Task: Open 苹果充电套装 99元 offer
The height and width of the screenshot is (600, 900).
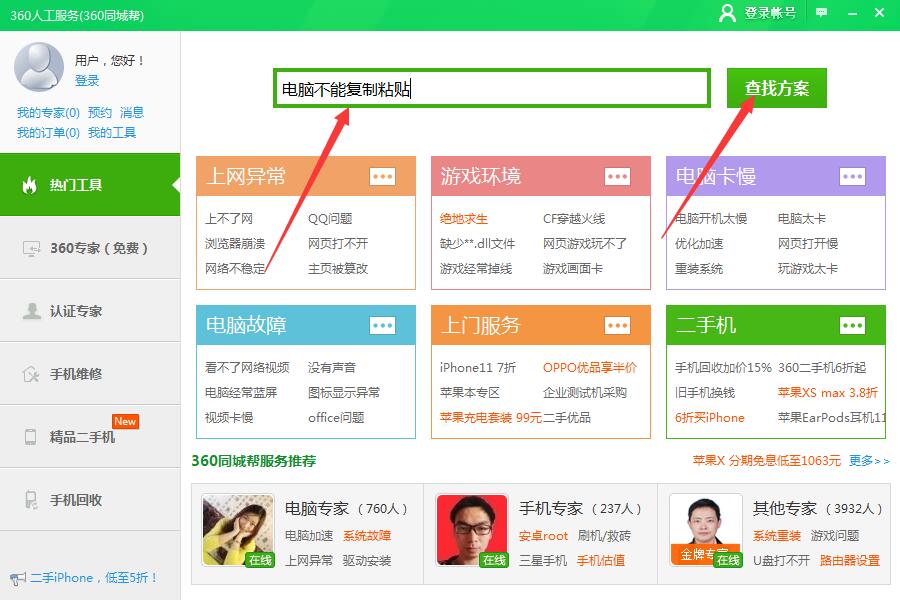Action: [x=491, y=417]
